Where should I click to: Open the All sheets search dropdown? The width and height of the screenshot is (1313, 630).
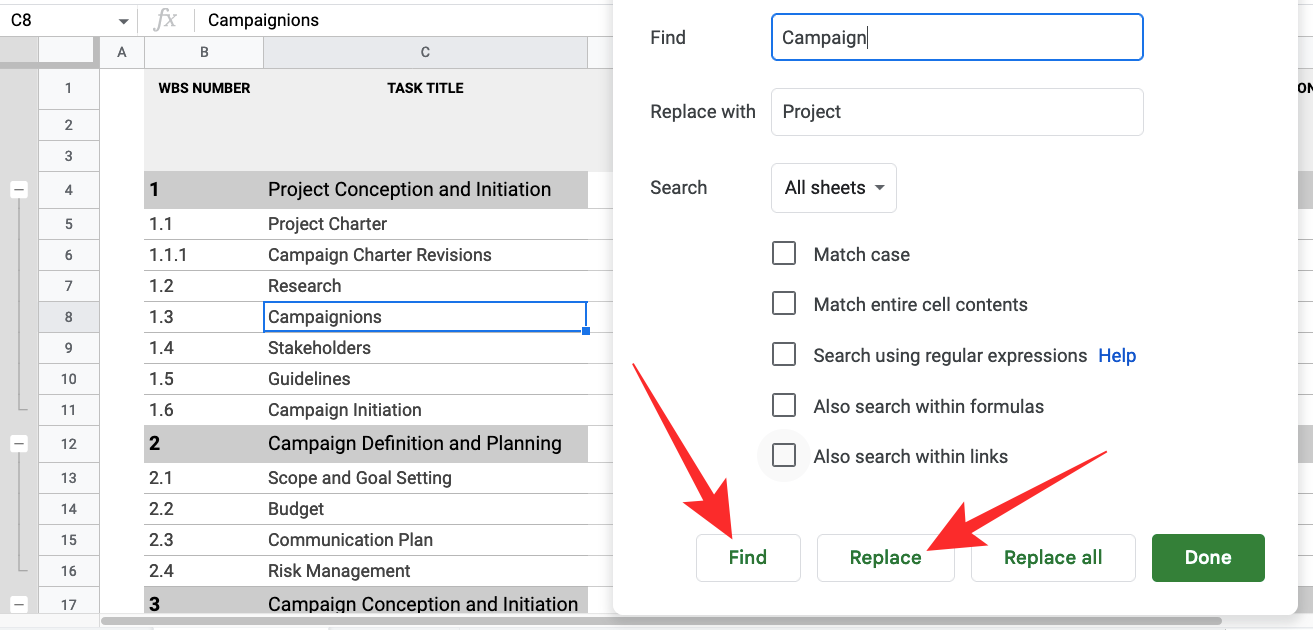coord(834,188)
